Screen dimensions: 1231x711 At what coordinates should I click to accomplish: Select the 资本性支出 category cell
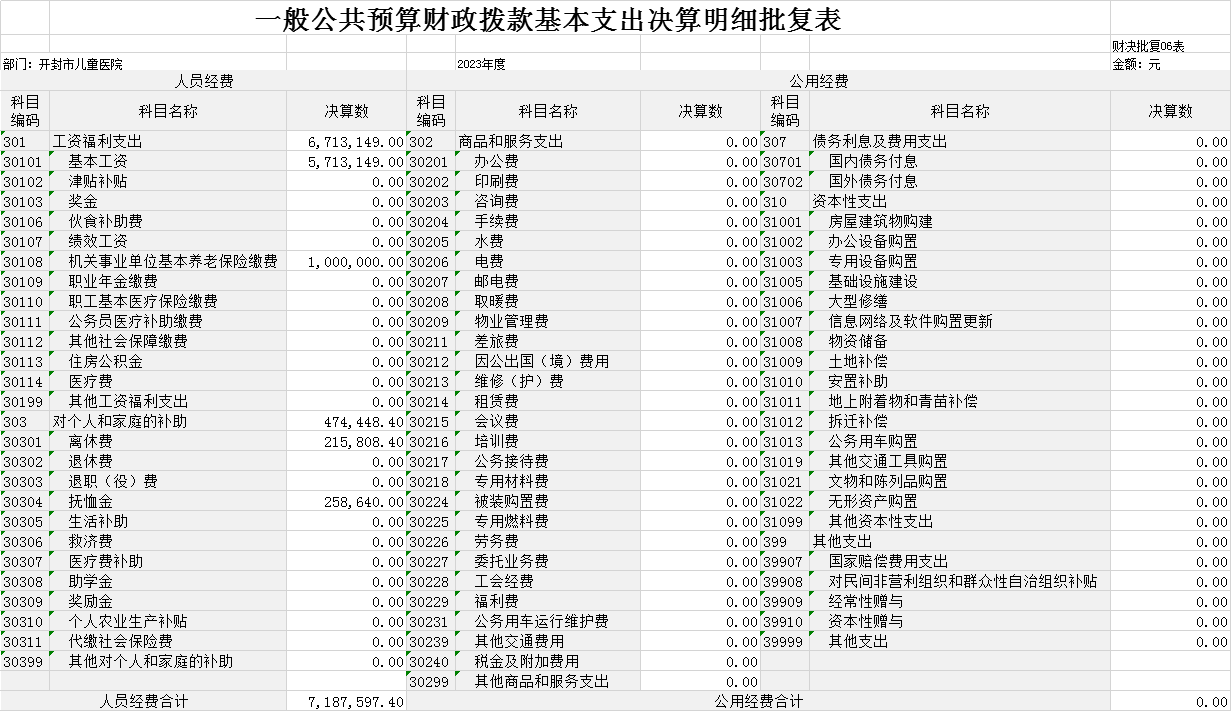pos(849,202)
